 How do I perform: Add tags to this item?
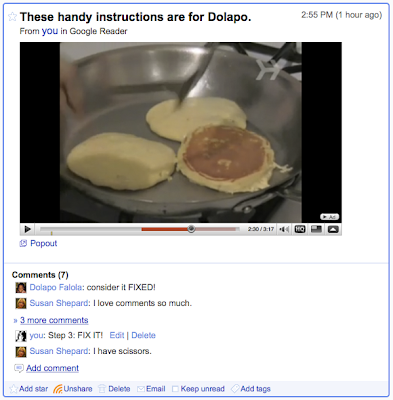[251, 389]
